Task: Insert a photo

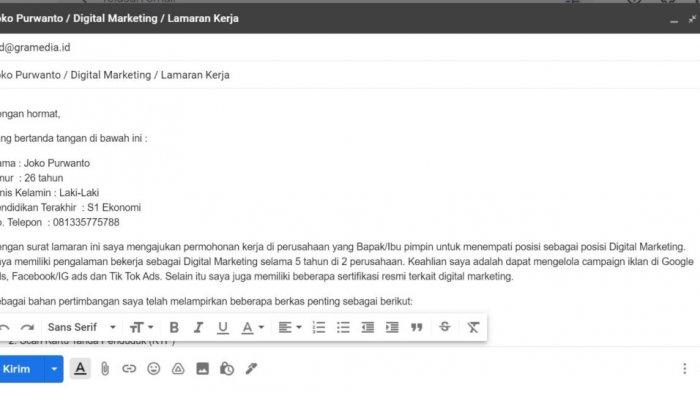Action: pyautogui.click(x=203, y=369)
